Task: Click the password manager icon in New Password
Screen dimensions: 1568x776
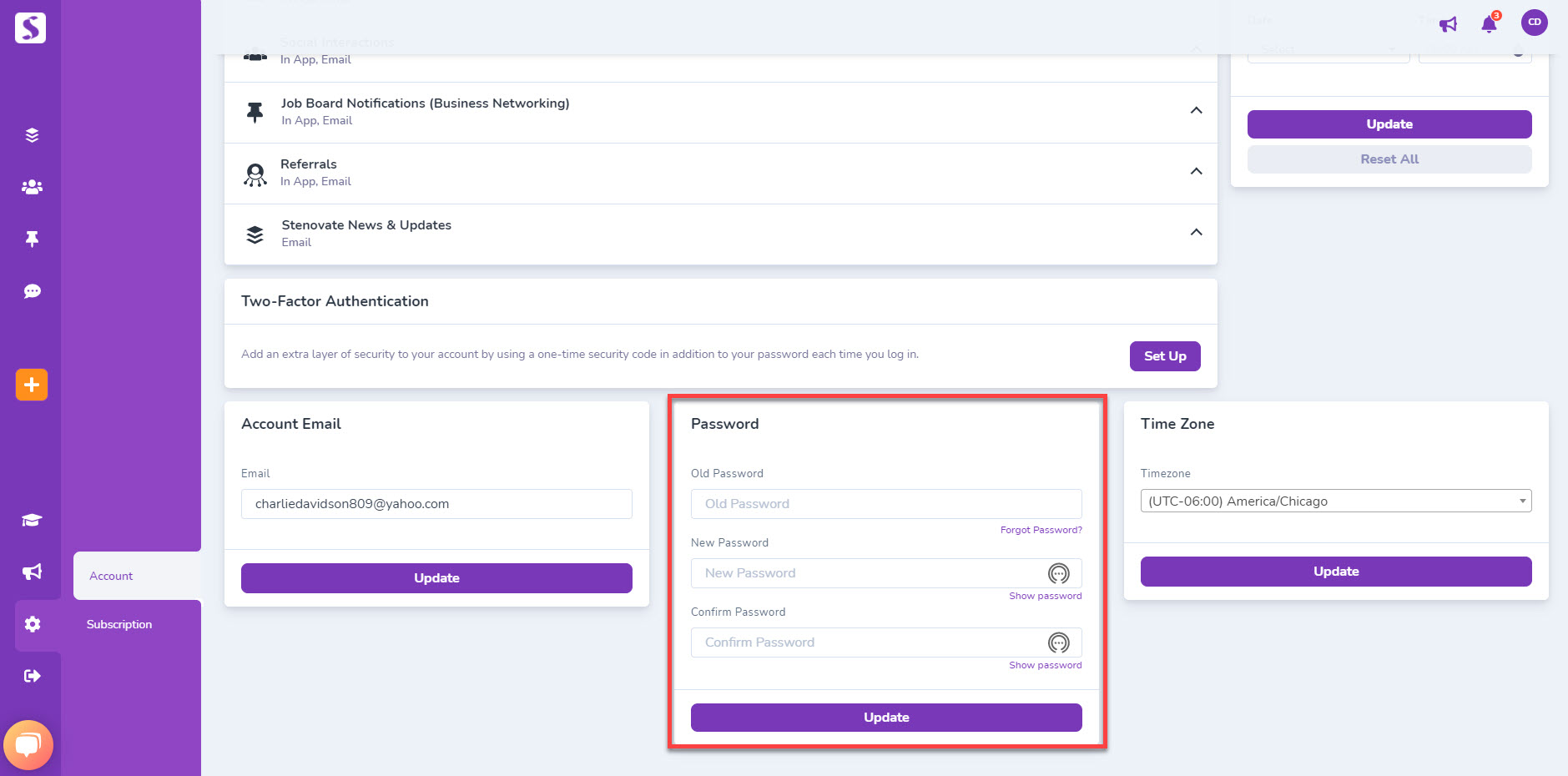Action: [x=1059, y=573]
